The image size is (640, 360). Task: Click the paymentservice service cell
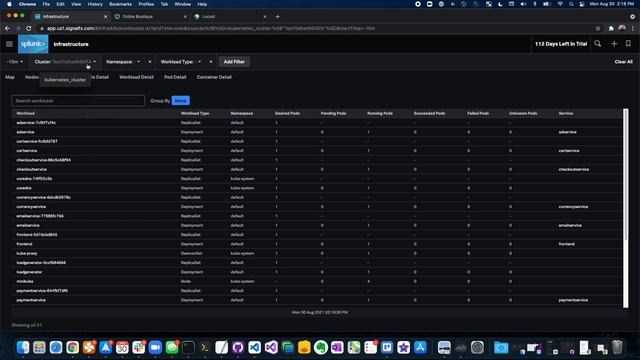(x=573, y=300)
